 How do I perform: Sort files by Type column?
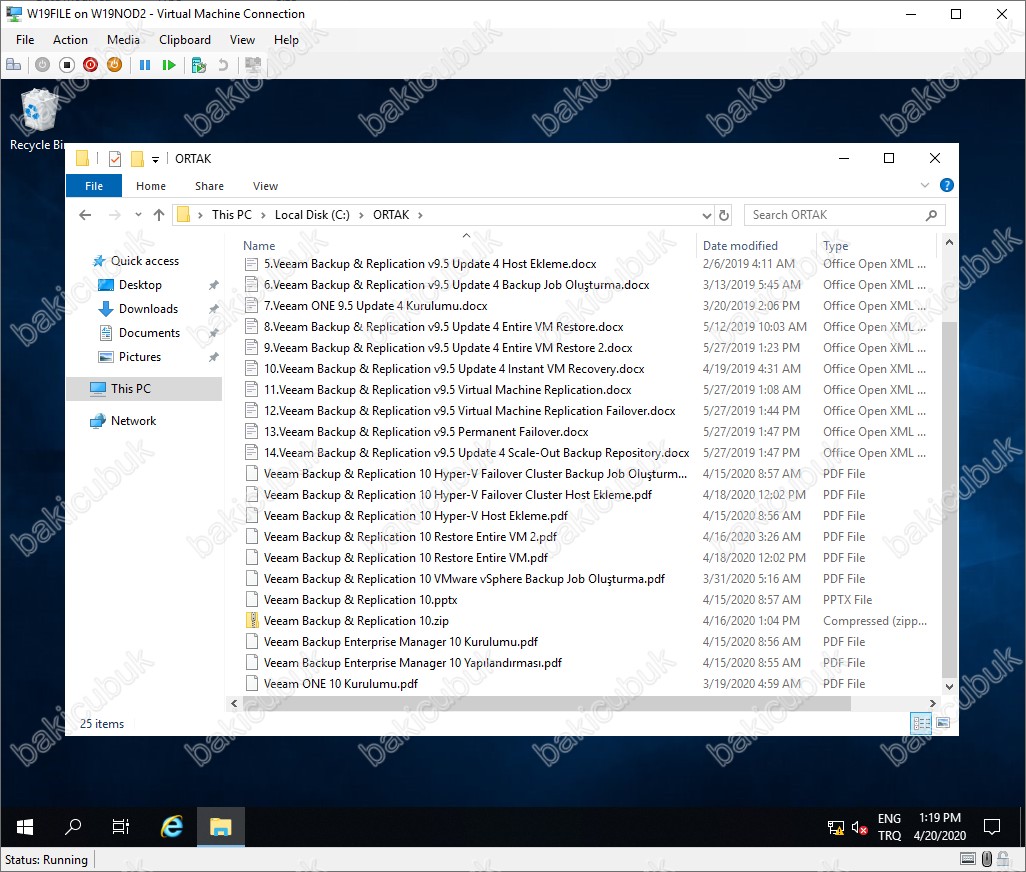[836, 246]
